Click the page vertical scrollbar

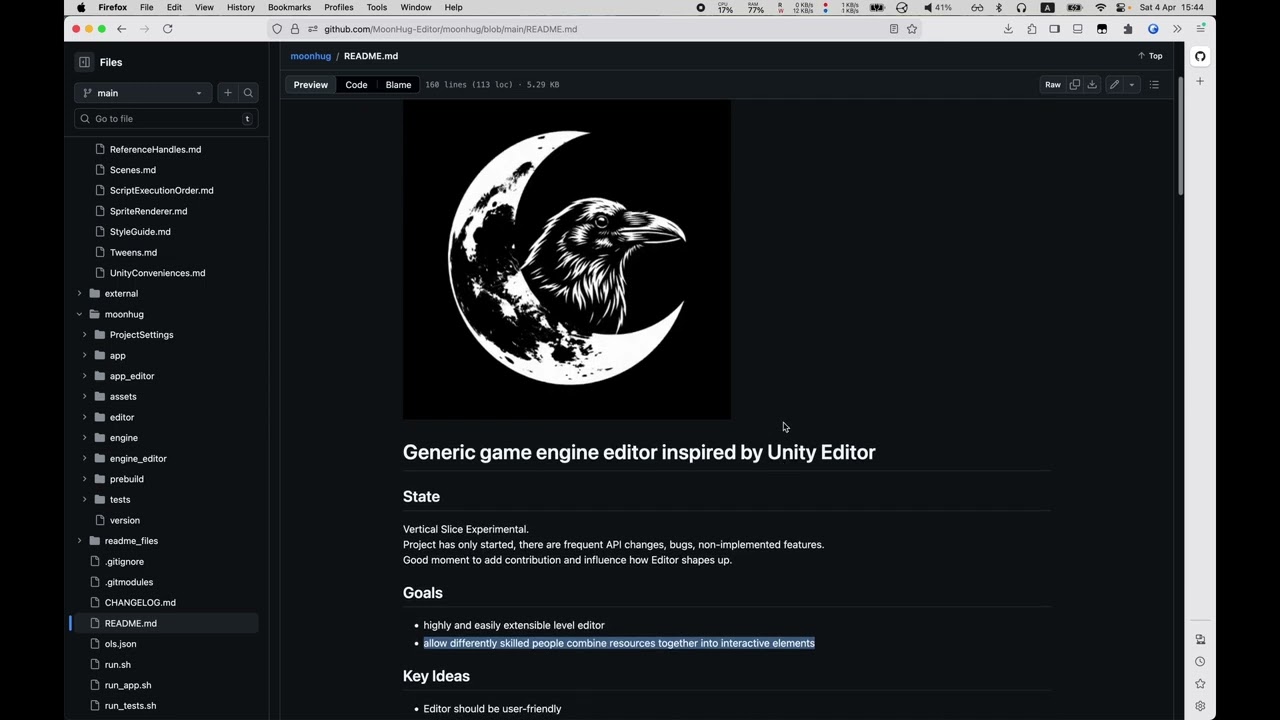(x=1180, y=135)
